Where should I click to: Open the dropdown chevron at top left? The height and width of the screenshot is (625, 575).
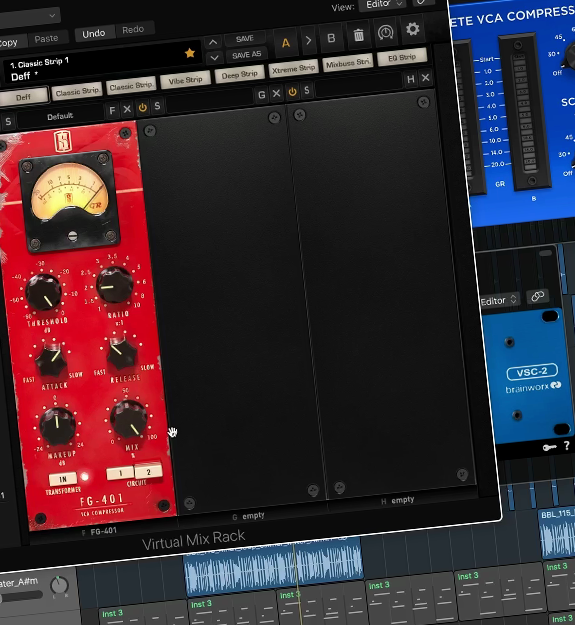pos(52,16)
